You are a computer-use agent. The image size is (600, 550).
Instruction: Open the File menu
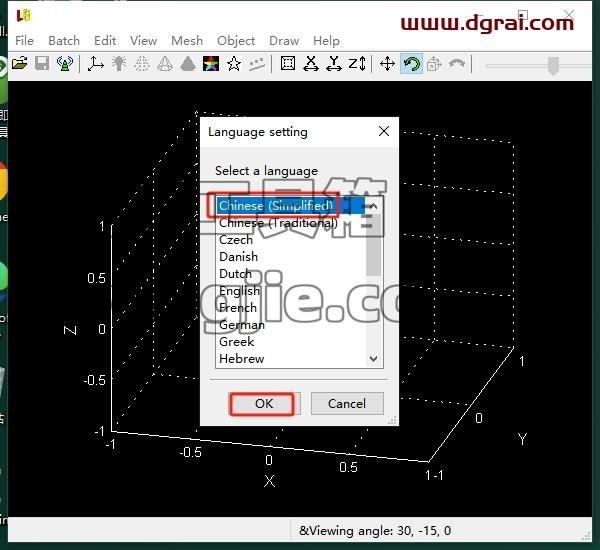24,41
